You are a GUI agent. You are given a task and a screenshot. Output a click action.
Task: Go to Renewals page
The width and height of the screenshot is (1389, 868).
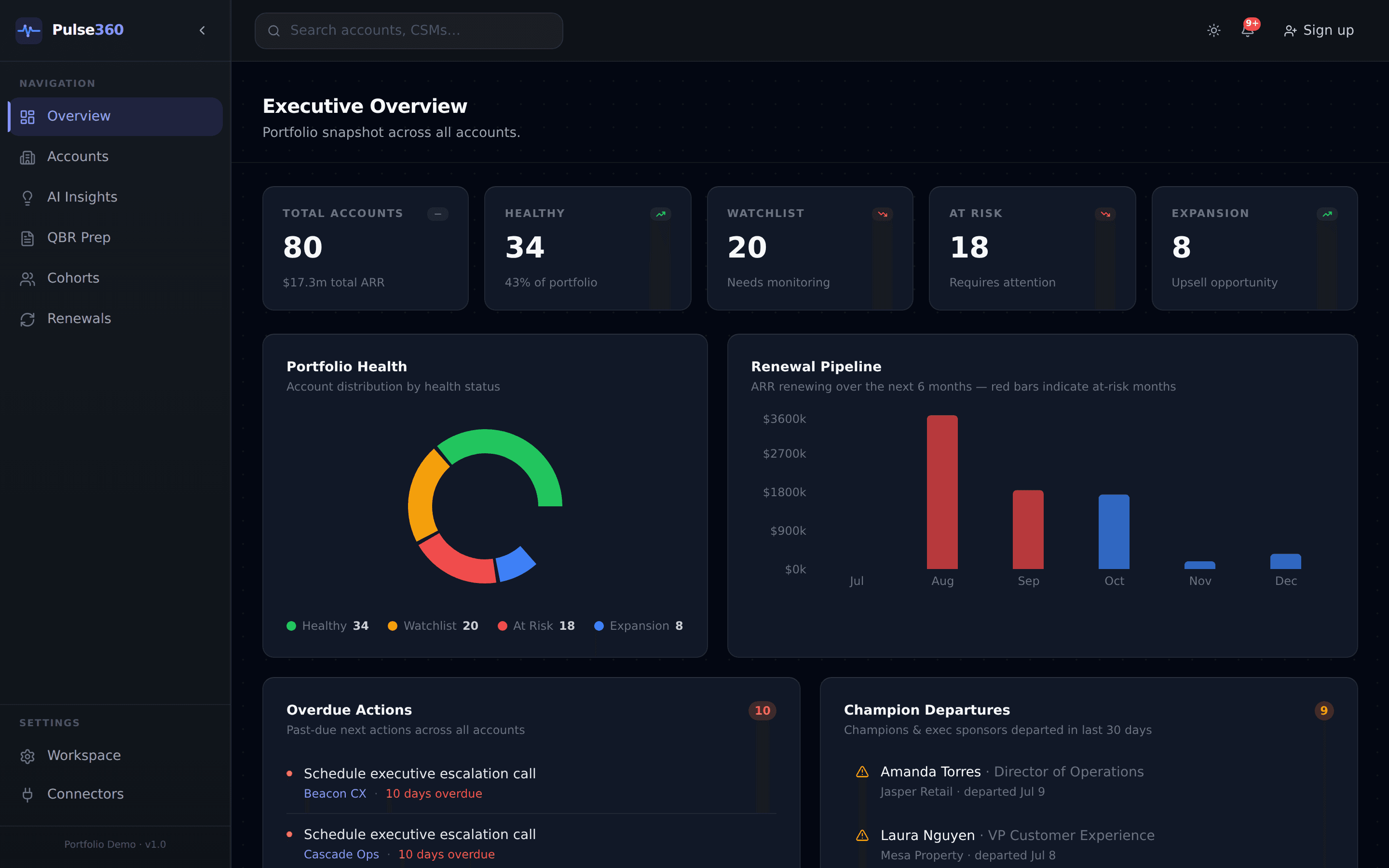pos(115,319)
